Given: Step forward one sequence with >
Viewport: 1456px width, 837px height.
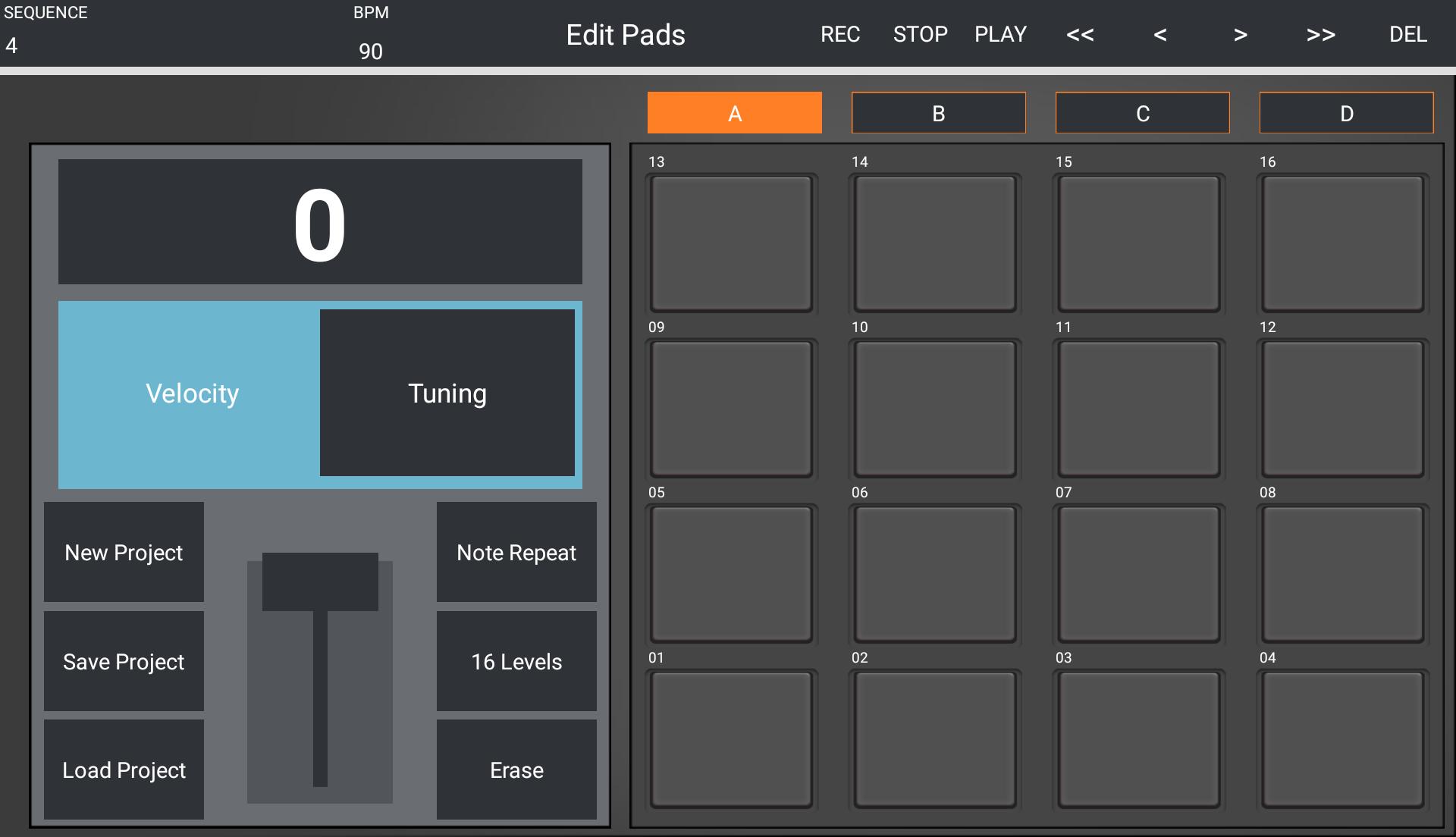Looking at the screenshot, I should point(1239,35).
